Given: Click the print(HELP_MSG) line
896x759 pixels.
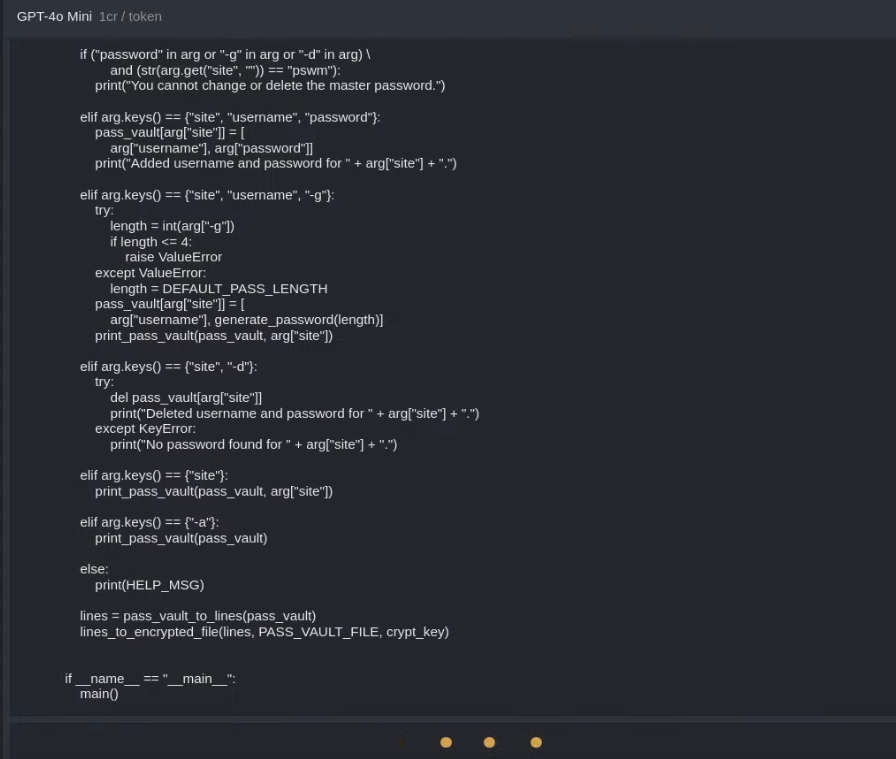Looking at the screenshot, I should click(149, 585).
